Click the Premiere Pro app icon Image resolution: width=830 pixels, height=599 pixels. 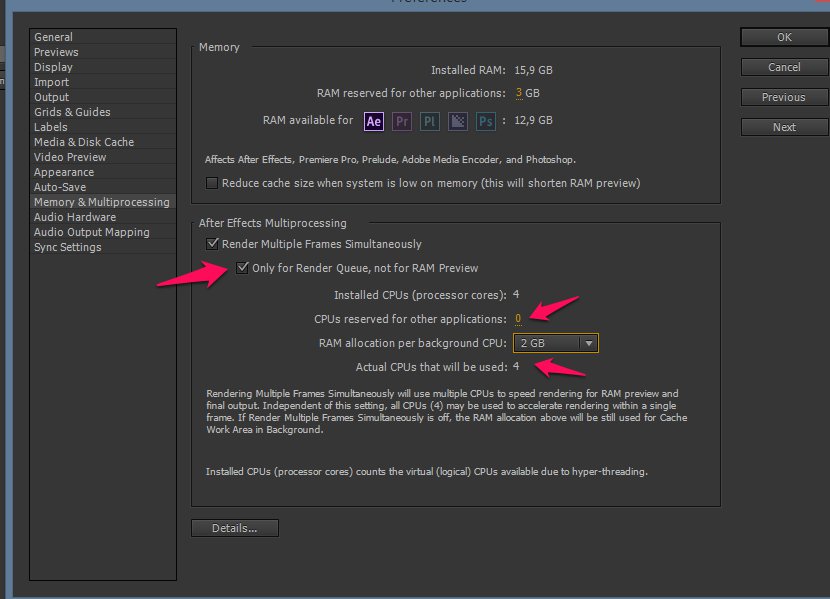tap(402, 121)
